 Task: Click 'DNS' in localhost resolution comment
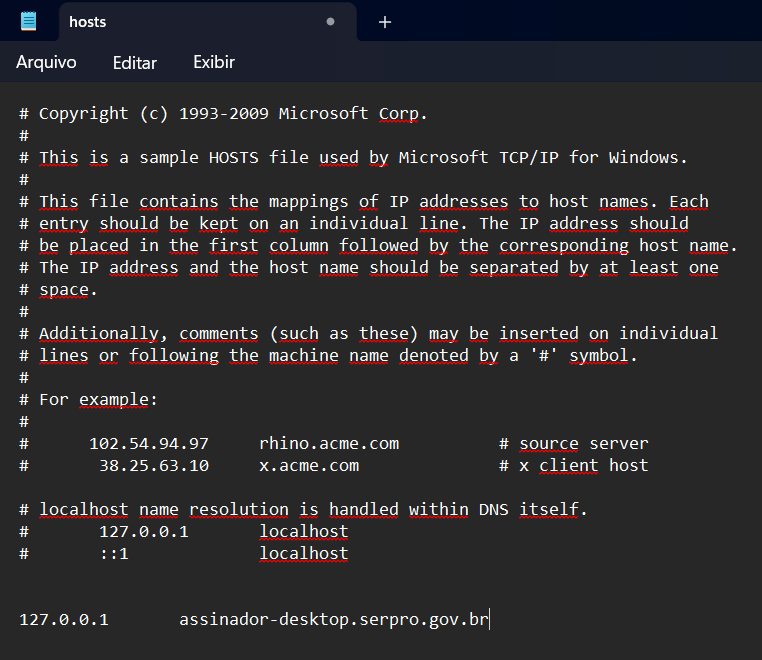tap(494, 510)
